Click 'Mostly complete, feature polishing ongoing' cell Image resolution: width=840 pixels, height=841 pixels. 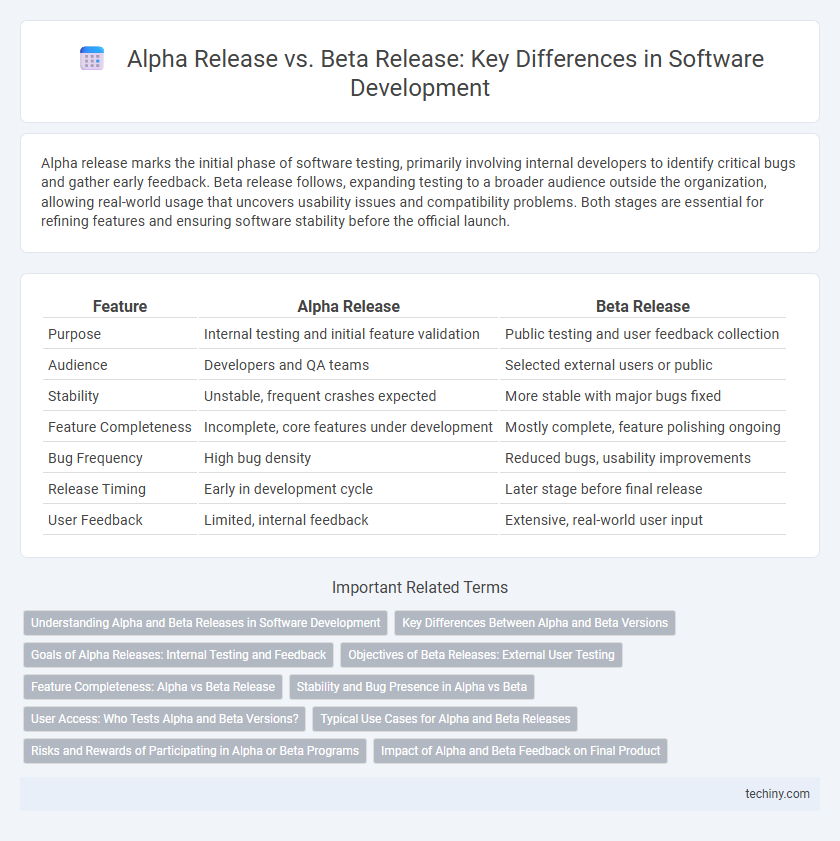pos(643,427)
